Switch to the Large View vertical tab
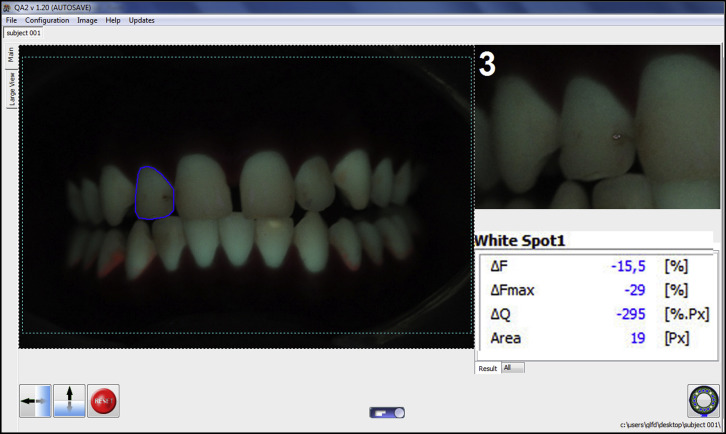Viewport: 726px width, 434px height. pyautogui.click(x=11, y=88)
